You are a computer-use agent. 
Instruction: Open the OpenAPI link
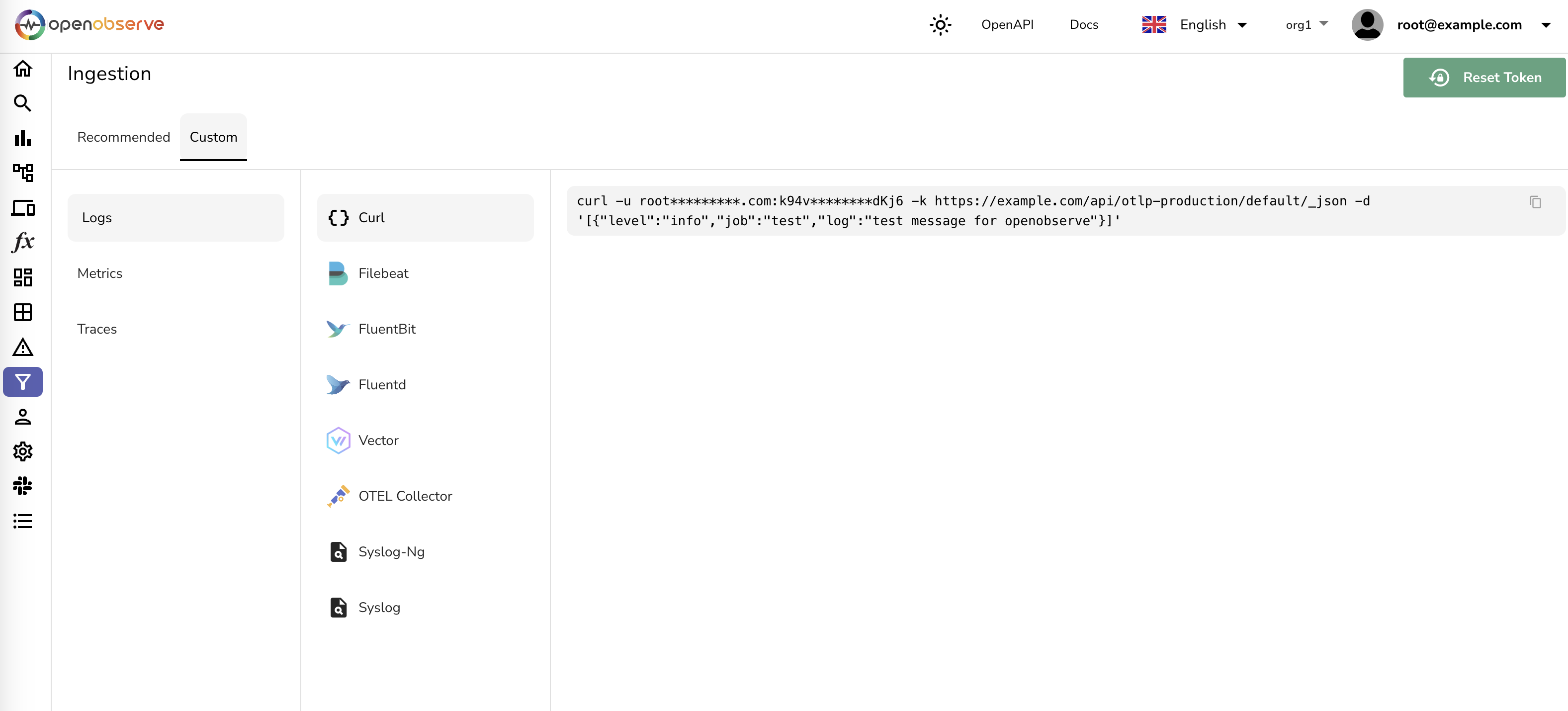pyautogui.click(x=1007, y=25)
